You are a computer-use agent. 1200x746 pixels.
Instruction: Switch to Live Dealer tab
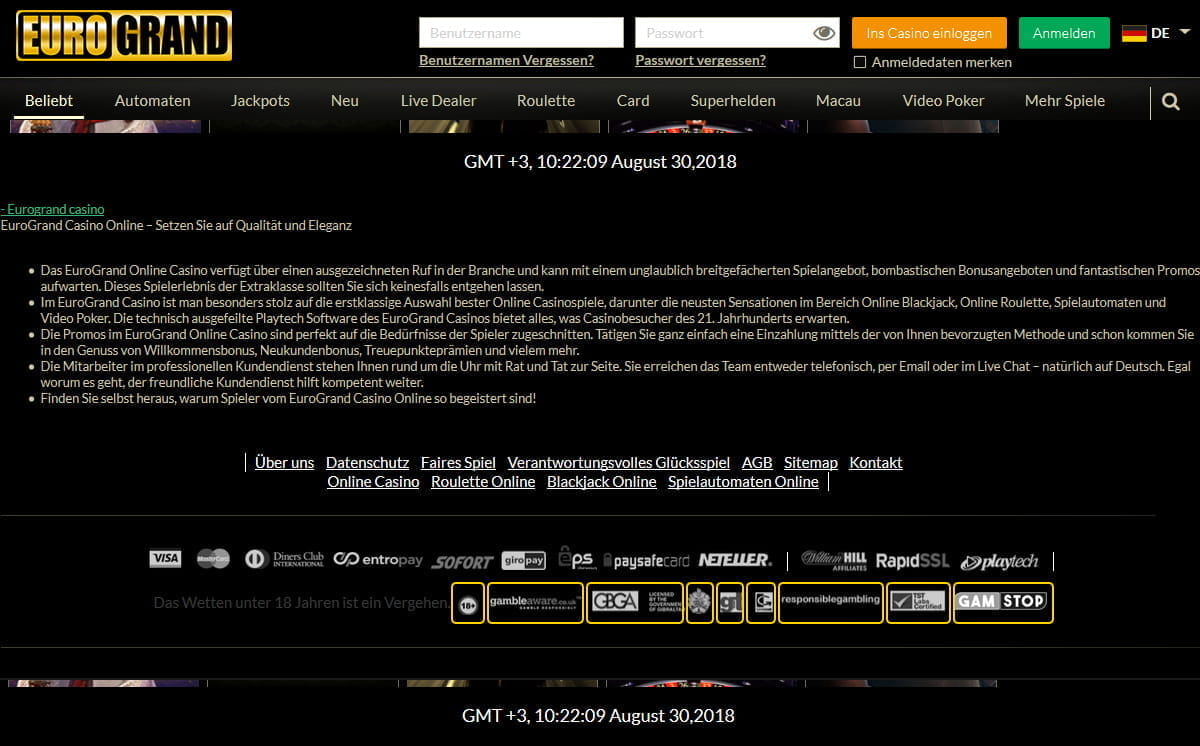click(438, 100)
